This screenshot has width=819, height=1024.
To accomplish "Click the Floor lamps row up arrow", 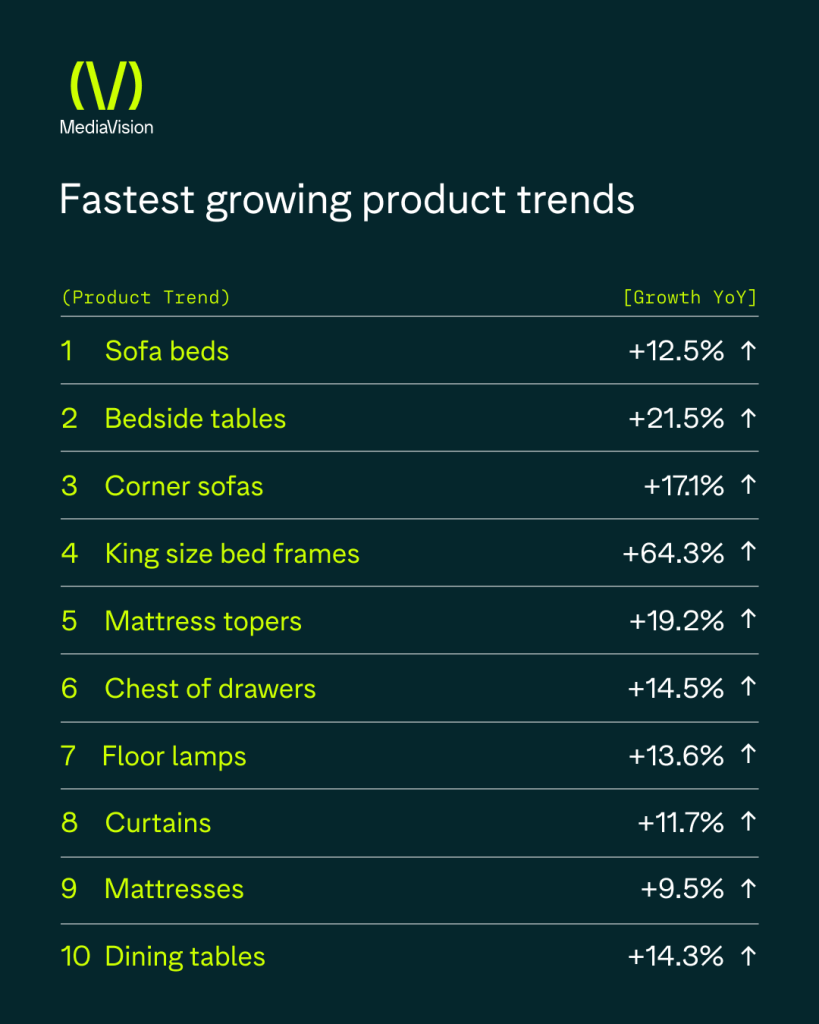I will click(747, 756).
